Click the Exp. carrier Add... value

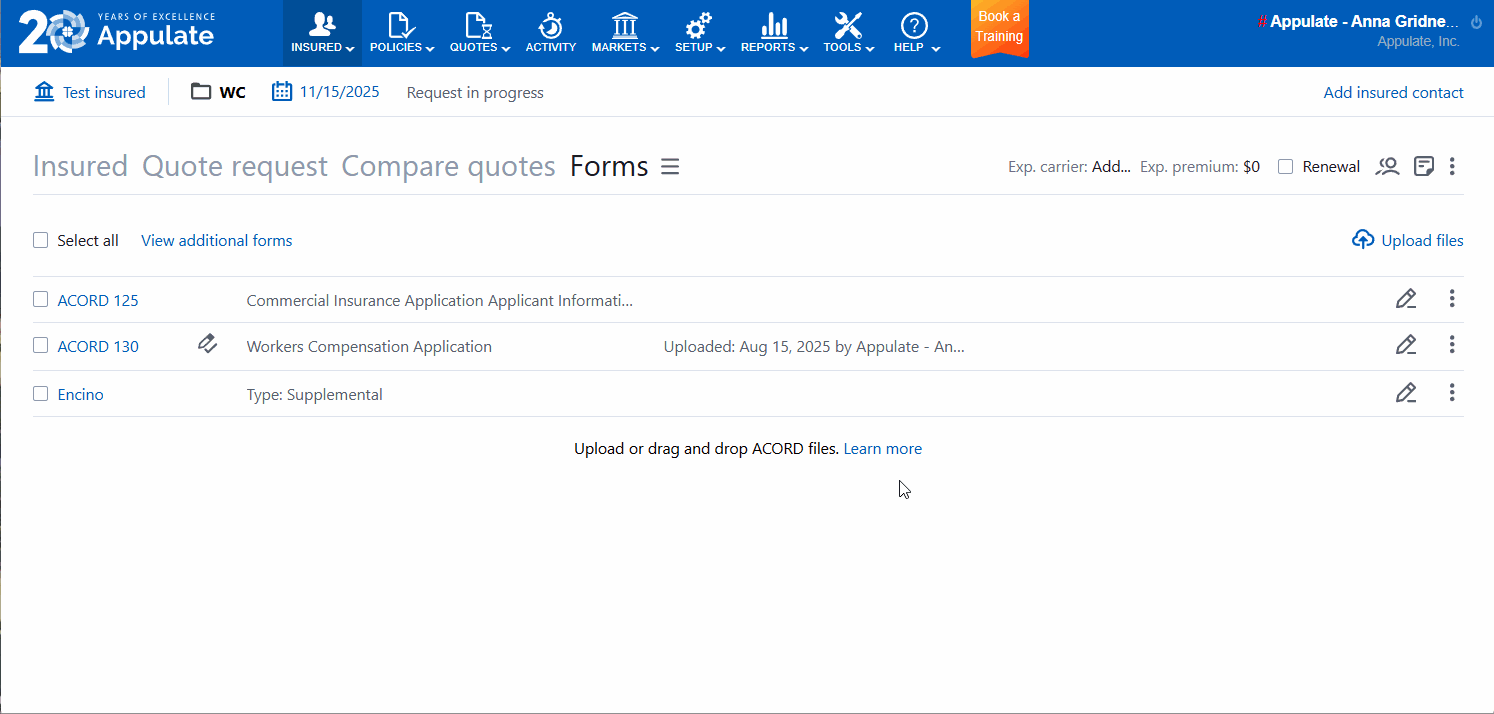click(x=1111, y=167)
